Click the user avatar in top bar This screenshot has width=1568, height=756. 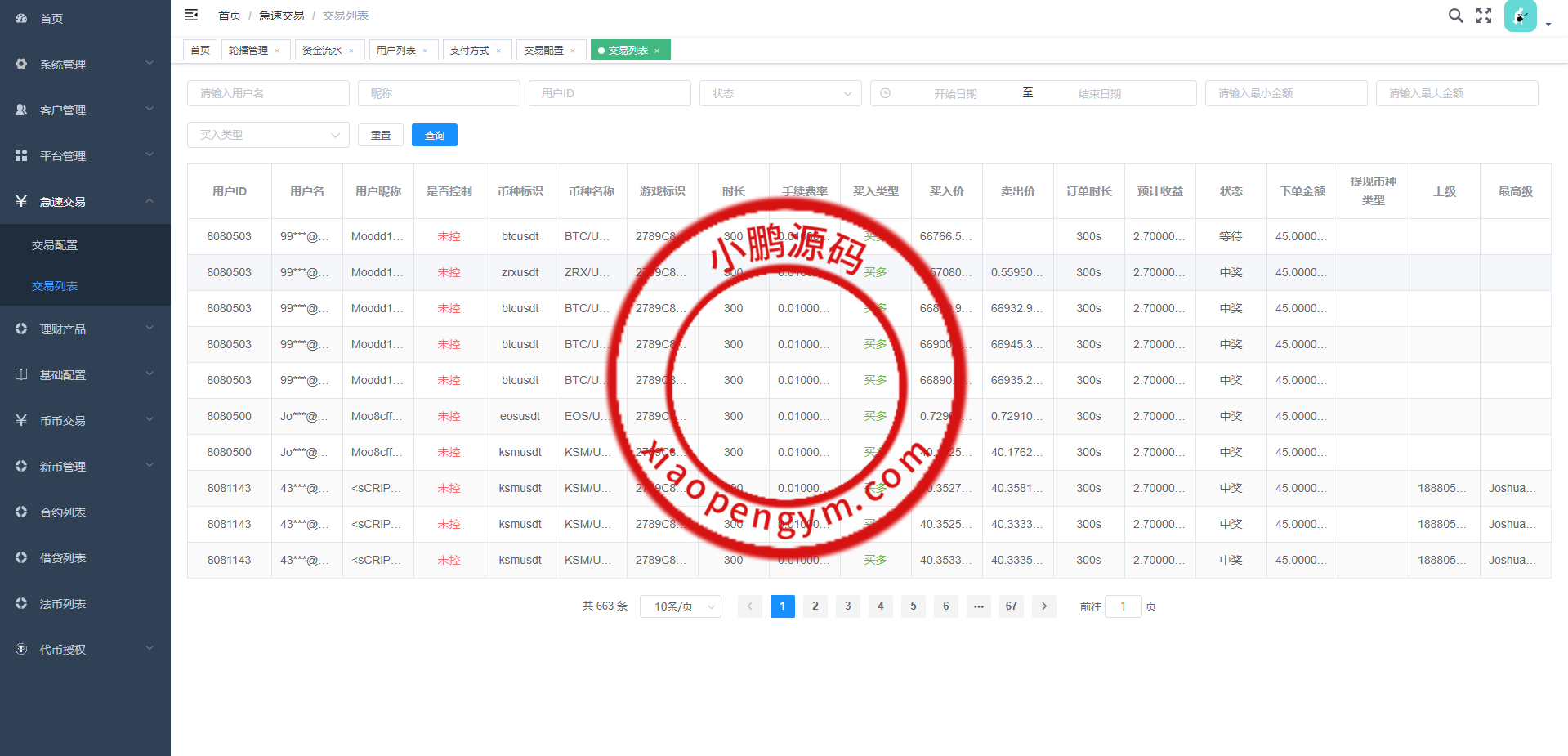[x=1520, y=16]
